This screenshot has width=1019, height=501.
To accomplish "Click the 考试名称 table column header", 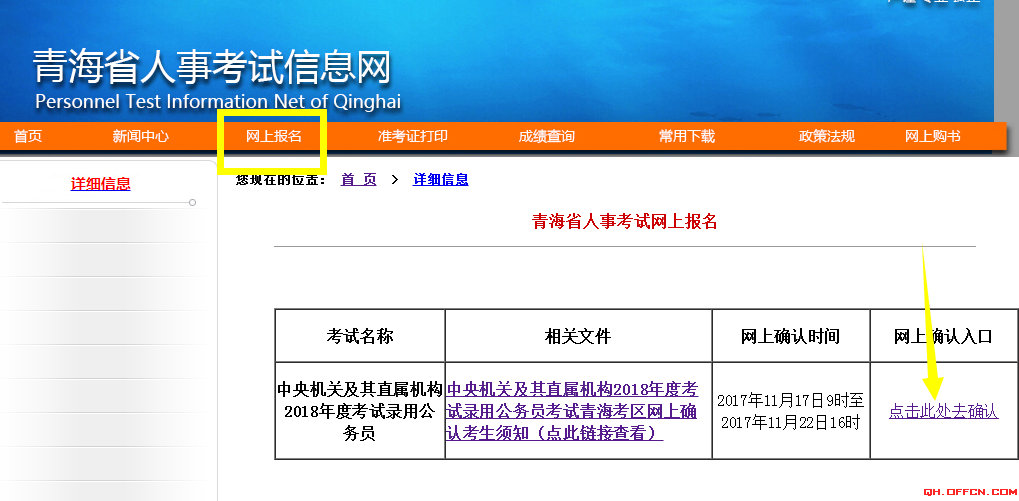I will 360,336.
